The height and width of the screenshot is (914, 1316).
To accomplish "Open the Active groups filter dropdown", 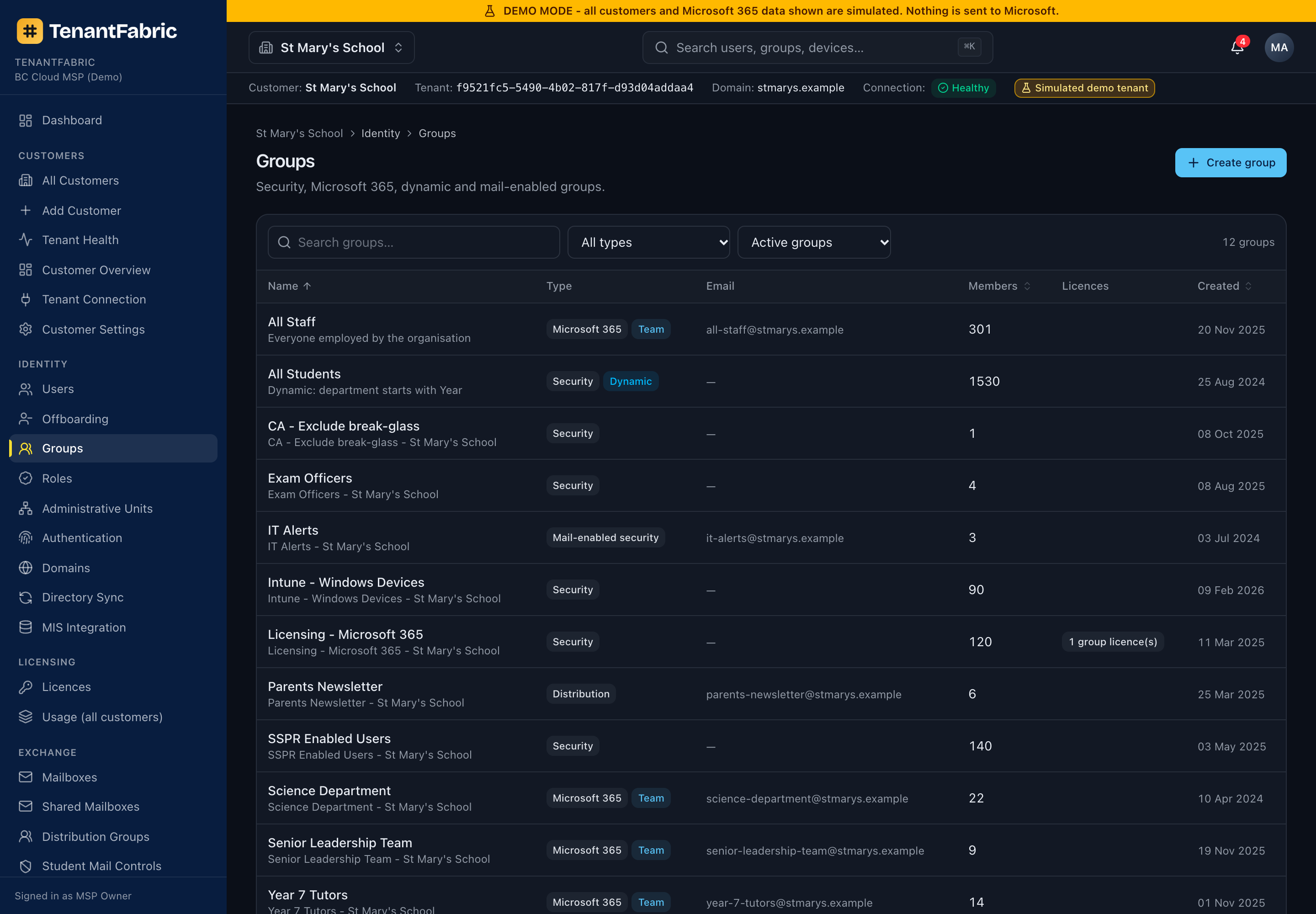I will [x=814, y=242].
